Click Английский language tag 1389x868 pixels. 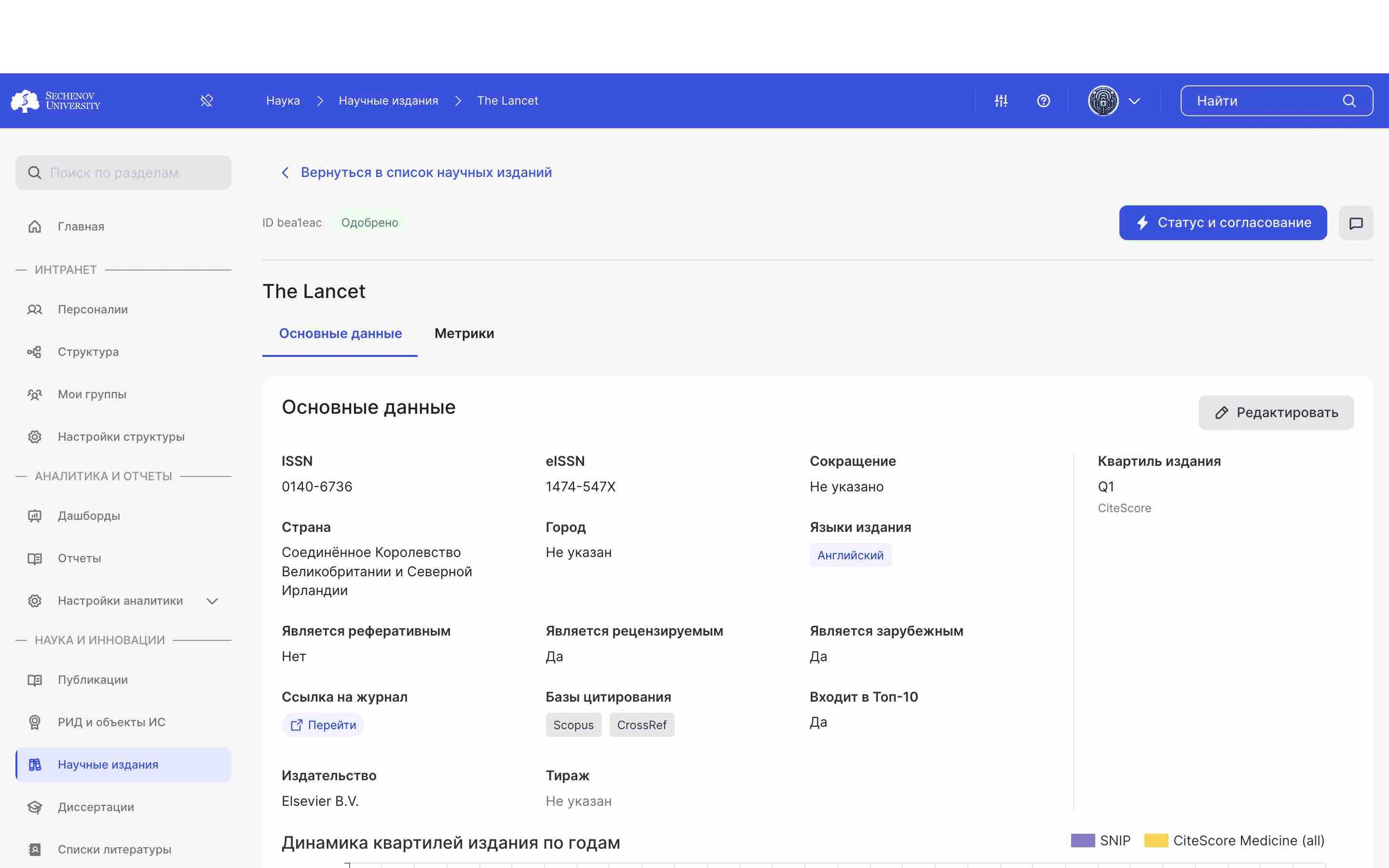(x=850, y=555)
